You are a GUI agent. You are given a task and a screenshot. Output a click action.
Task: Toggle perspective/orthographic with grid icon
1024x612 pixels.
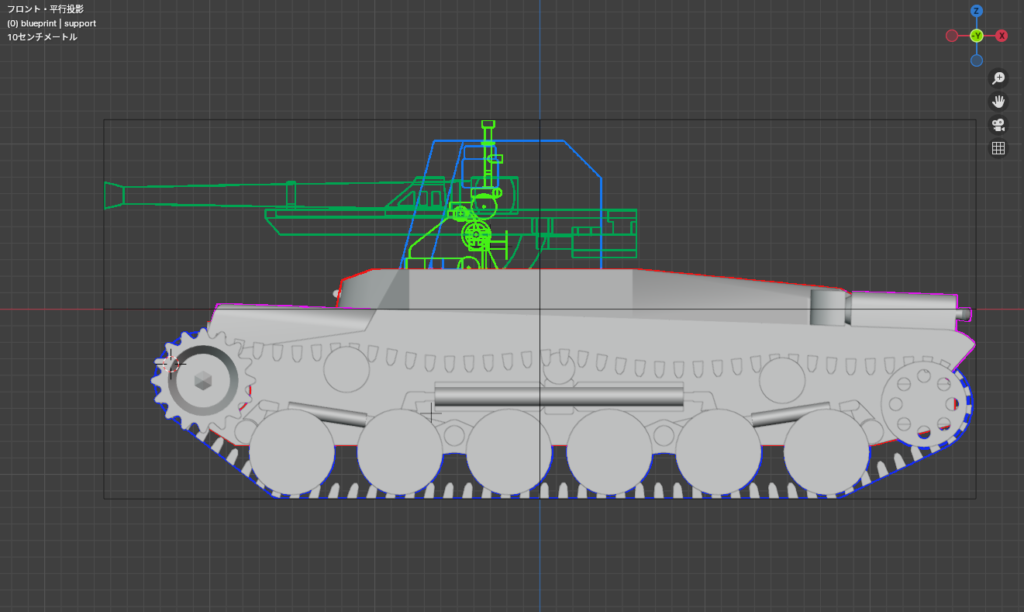pos(997,148)
